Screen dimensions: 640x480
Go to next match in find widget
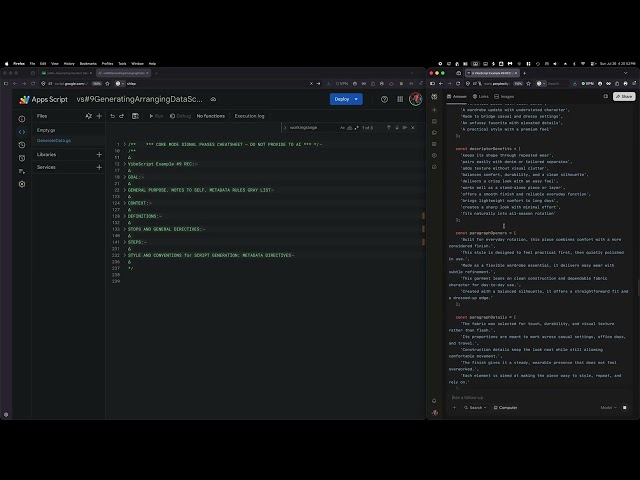tap(397, 127)
